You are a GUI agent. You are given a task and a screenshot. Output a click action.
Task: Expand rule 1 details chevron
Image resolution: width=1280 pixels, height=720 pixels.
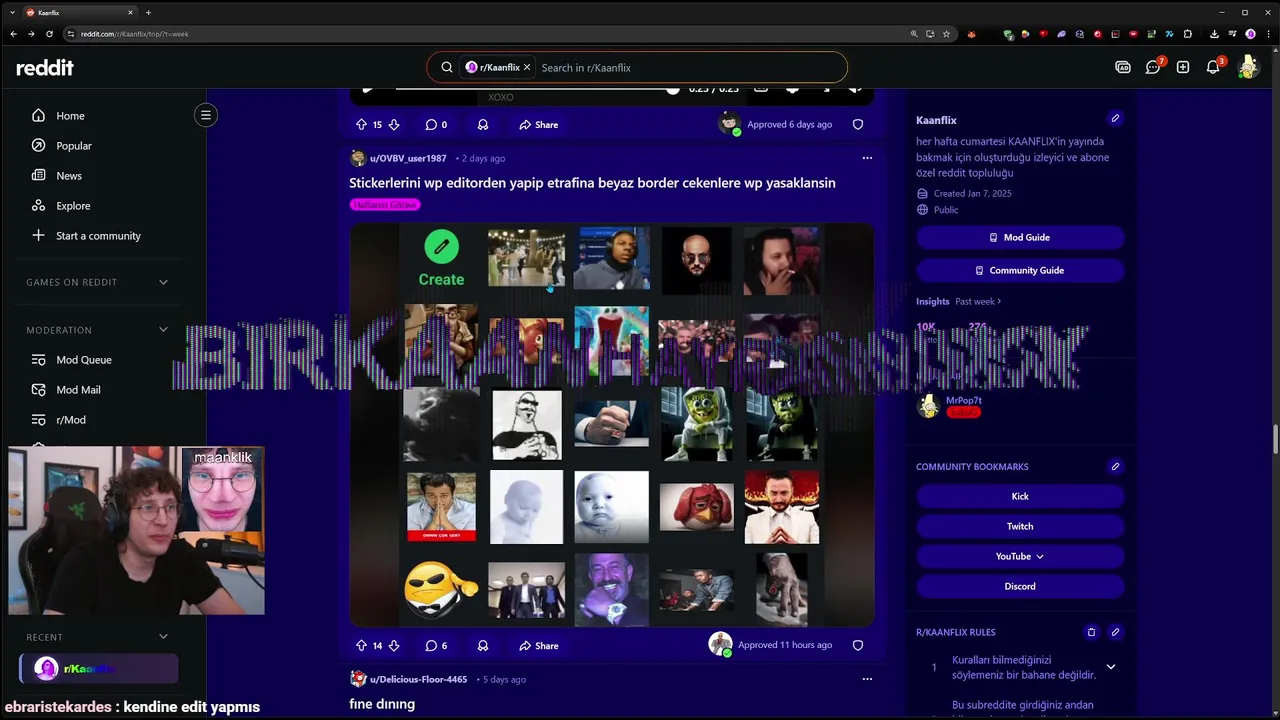click(1110, 667)
